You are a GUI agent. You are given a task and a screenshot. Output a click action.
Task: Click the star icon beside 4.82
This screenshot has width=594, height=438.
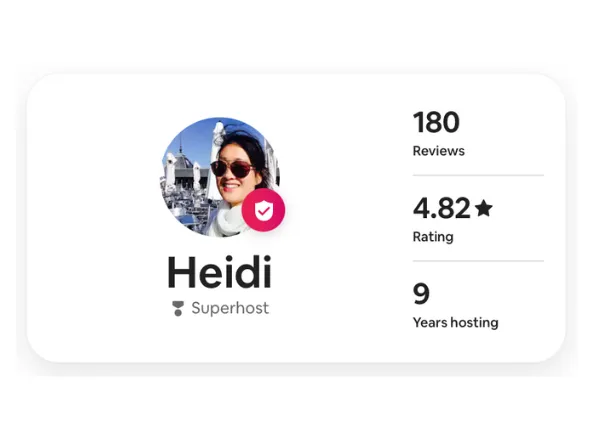[x=484, y=208]
